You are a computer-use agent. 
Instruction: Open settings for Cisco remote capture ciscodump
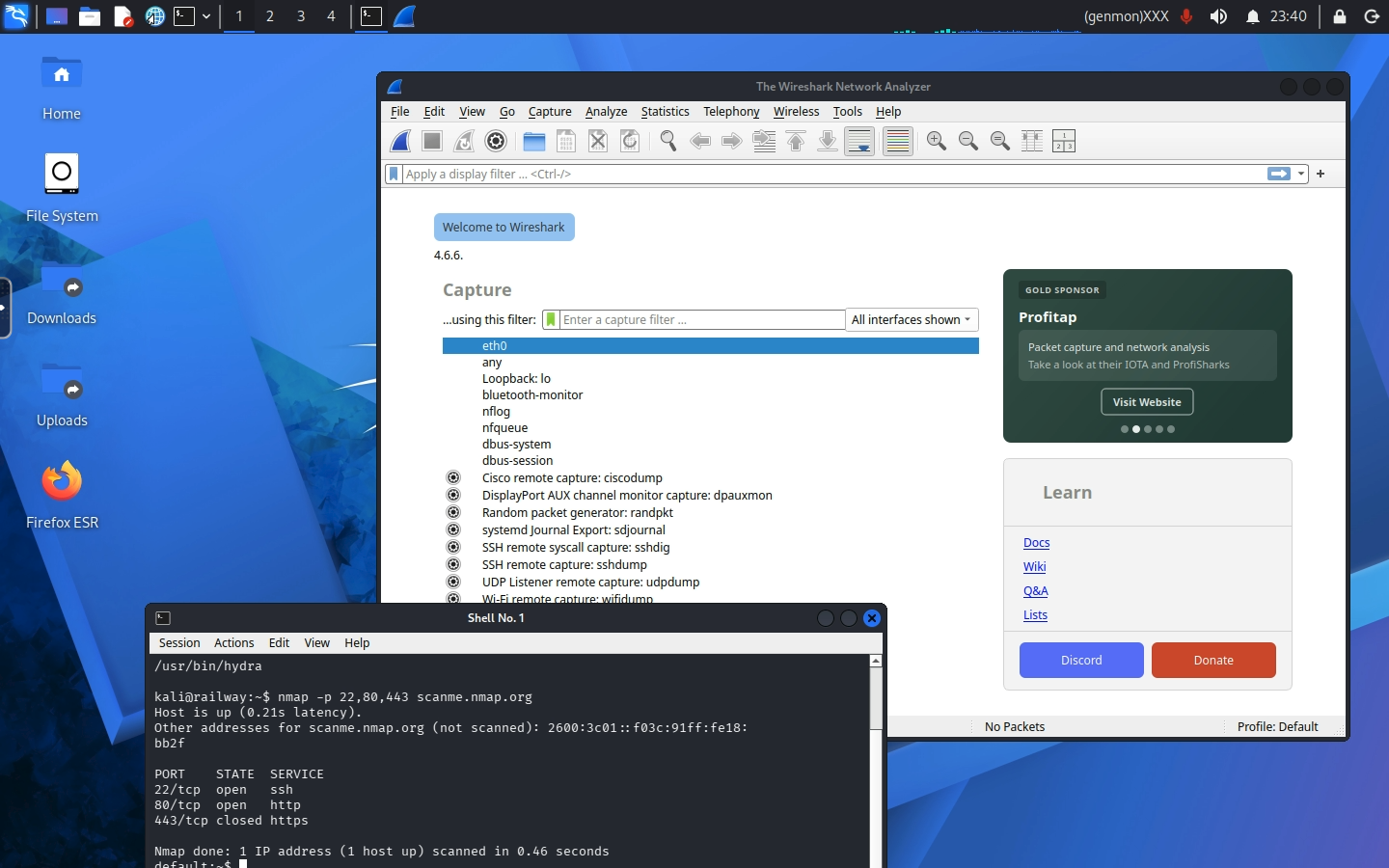pos(453,477)
